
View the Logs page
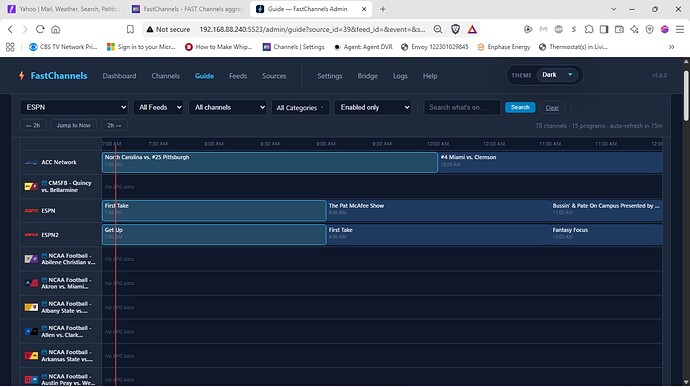point(400,76)
